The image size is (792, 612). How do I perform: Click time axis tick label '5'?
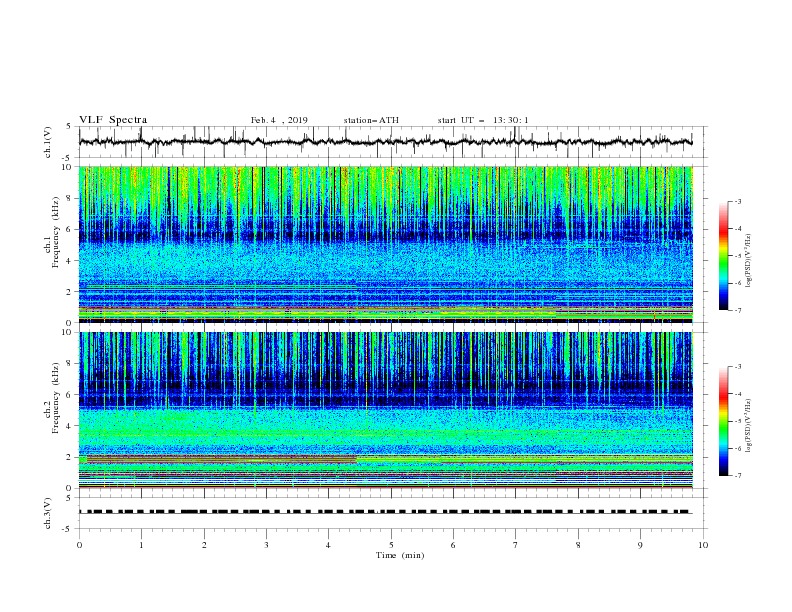click(x=391, y=545)
